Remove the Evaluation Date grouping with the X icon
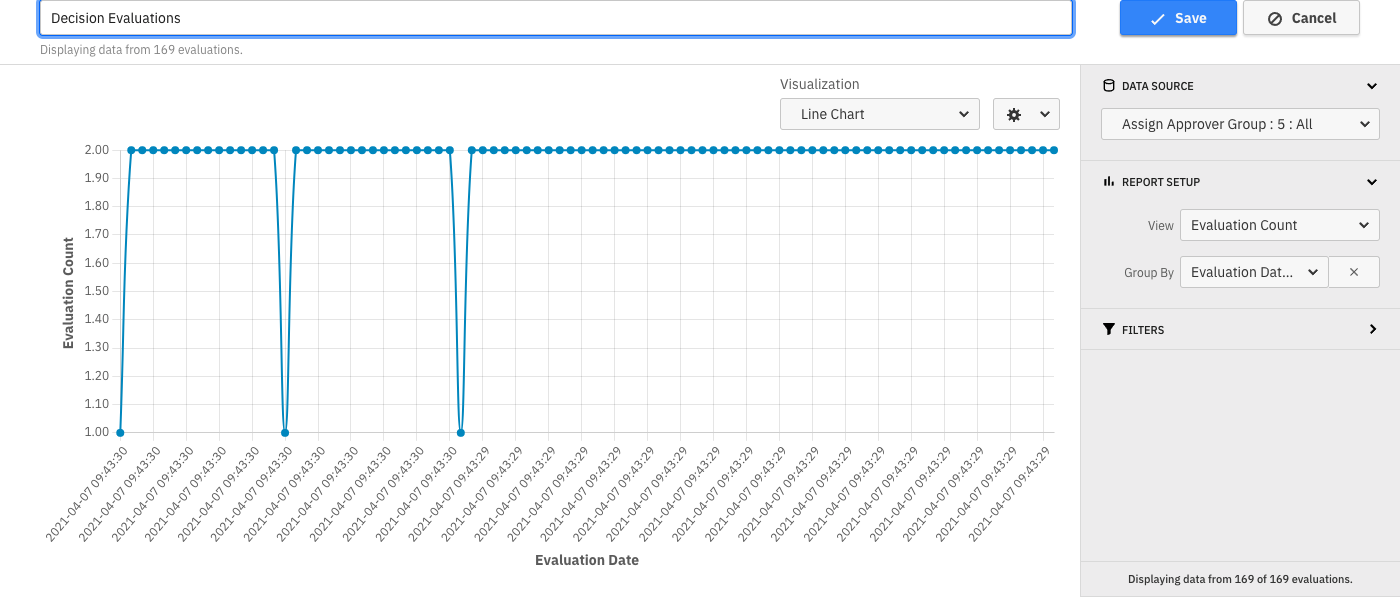Viewport: 1400px width, 597px height. 1354,271
